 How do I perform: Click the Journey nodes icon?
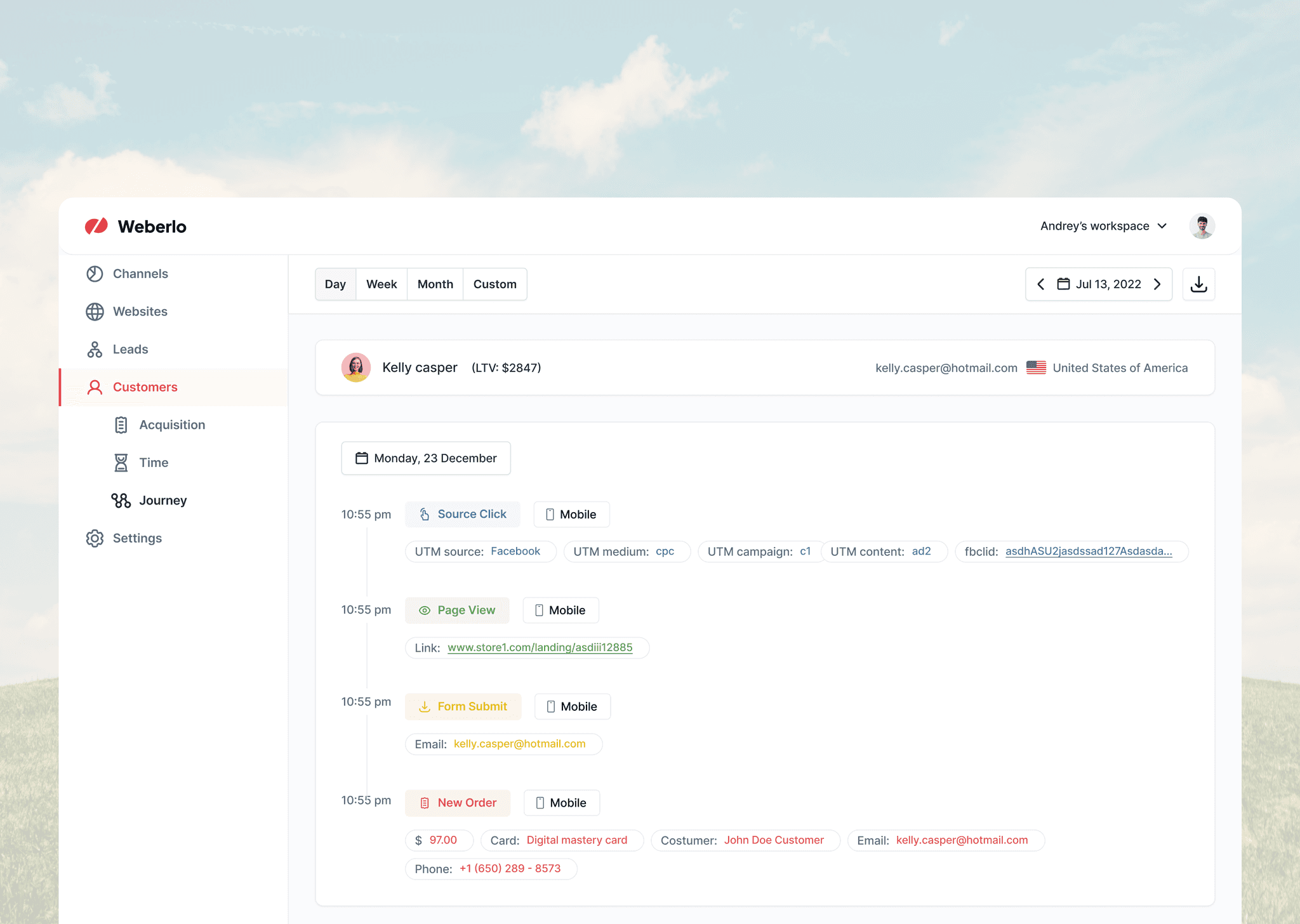click(121, 501)
